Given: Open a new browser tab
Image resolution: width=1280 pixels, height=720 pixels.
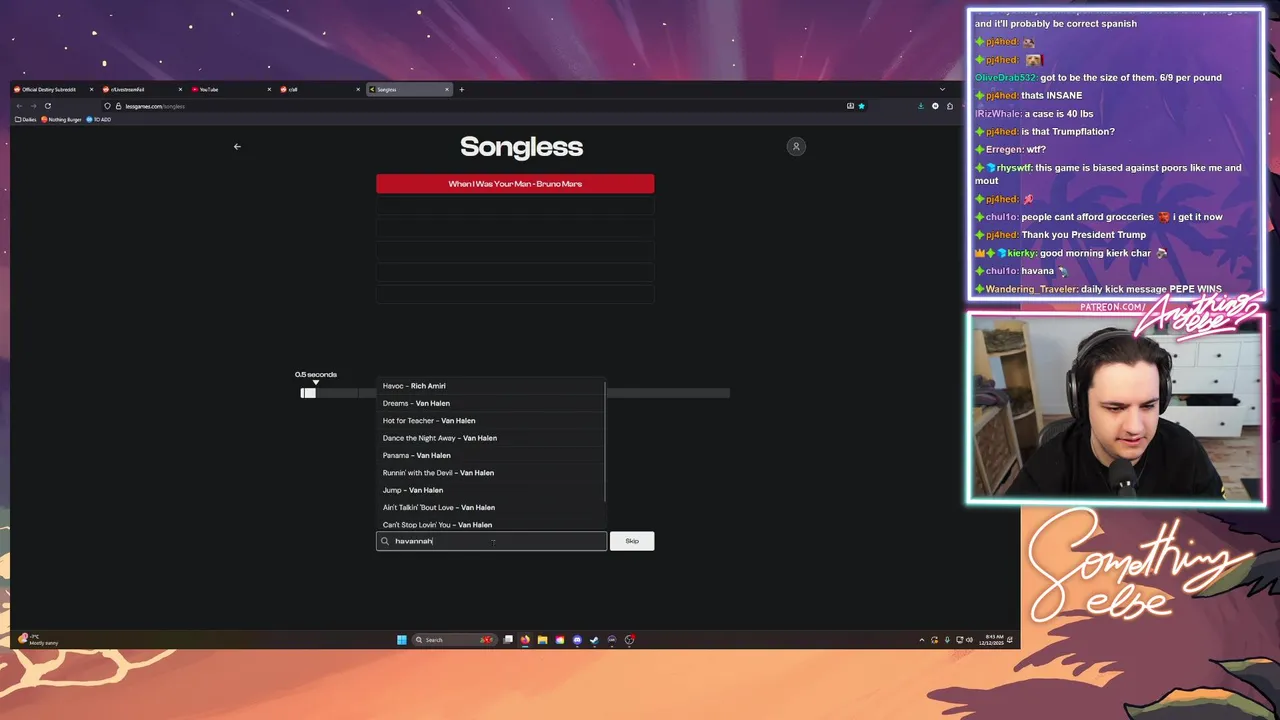Looking at the screenshot, I should (x=461, y=89).
